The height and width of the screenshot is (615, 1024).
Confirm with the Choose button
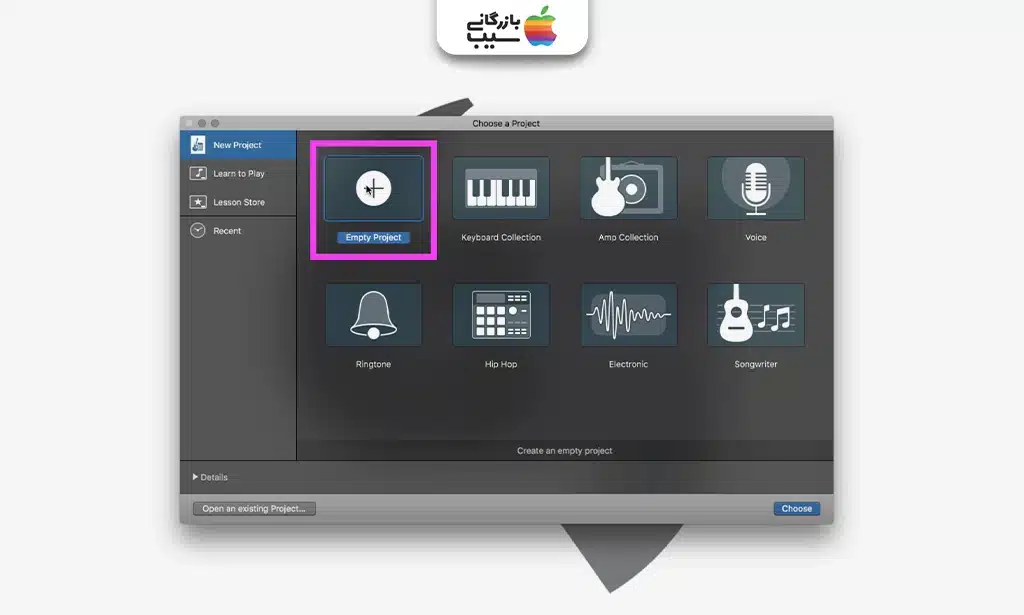coord(797,509)
